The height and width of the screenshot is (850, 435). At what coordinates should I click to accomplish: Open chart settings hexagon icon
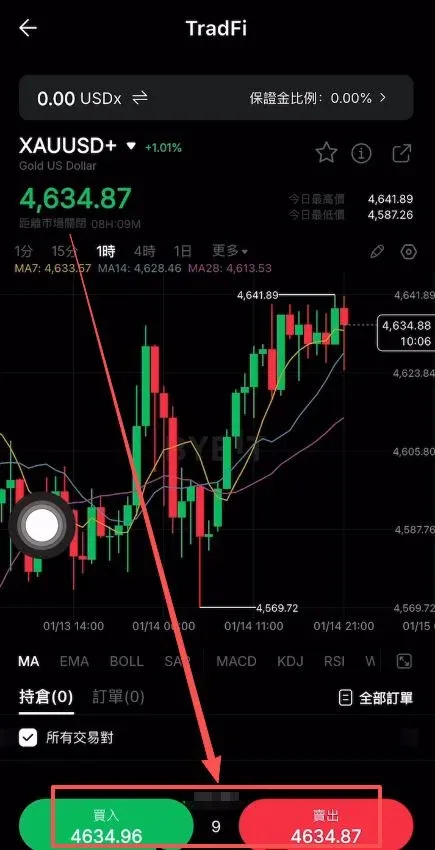point(408,252)
